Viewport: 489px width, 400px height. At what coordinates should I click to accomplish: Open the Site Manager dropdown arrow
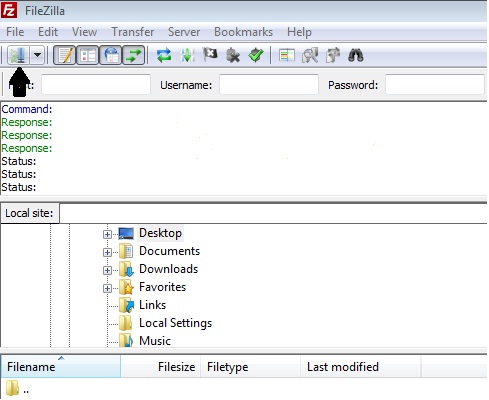[x=37, y=55]
